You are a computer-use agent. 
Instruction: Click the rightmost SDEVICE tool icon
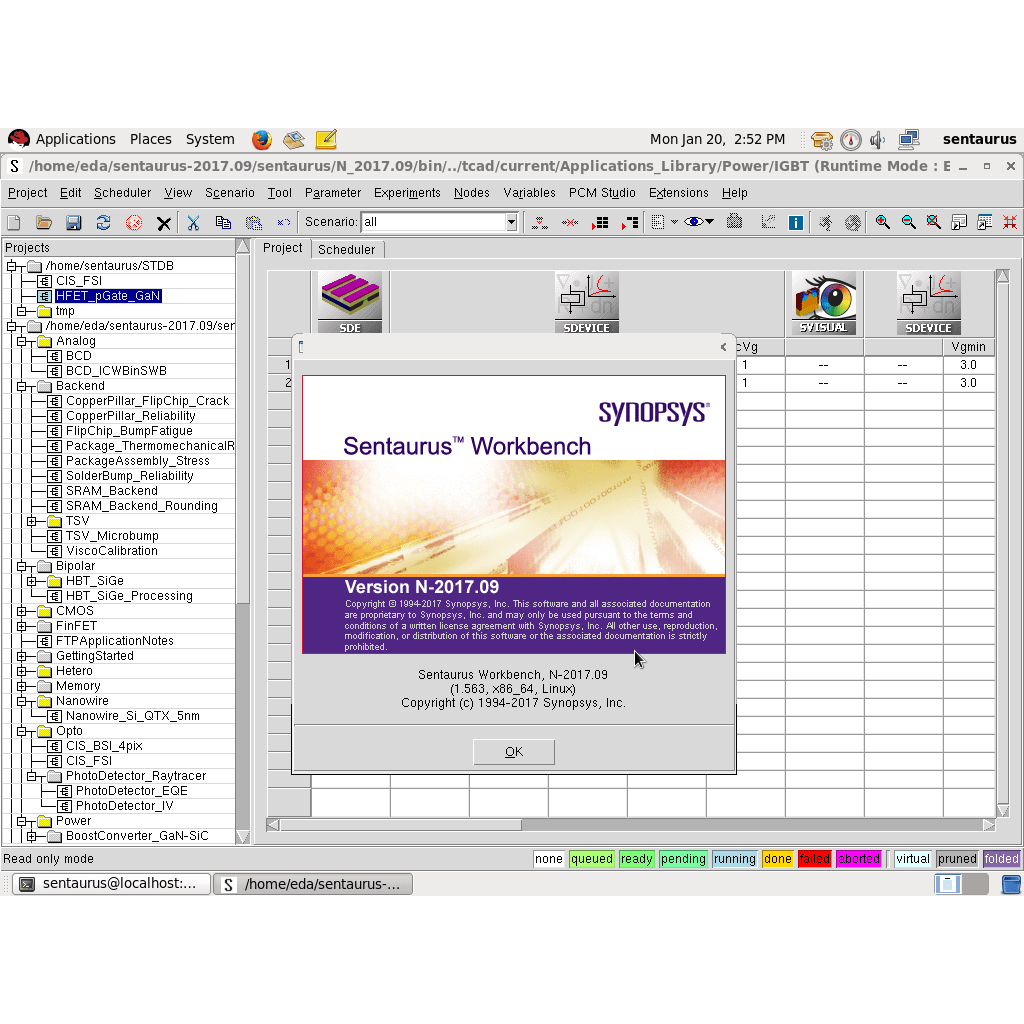click(928, 303)
